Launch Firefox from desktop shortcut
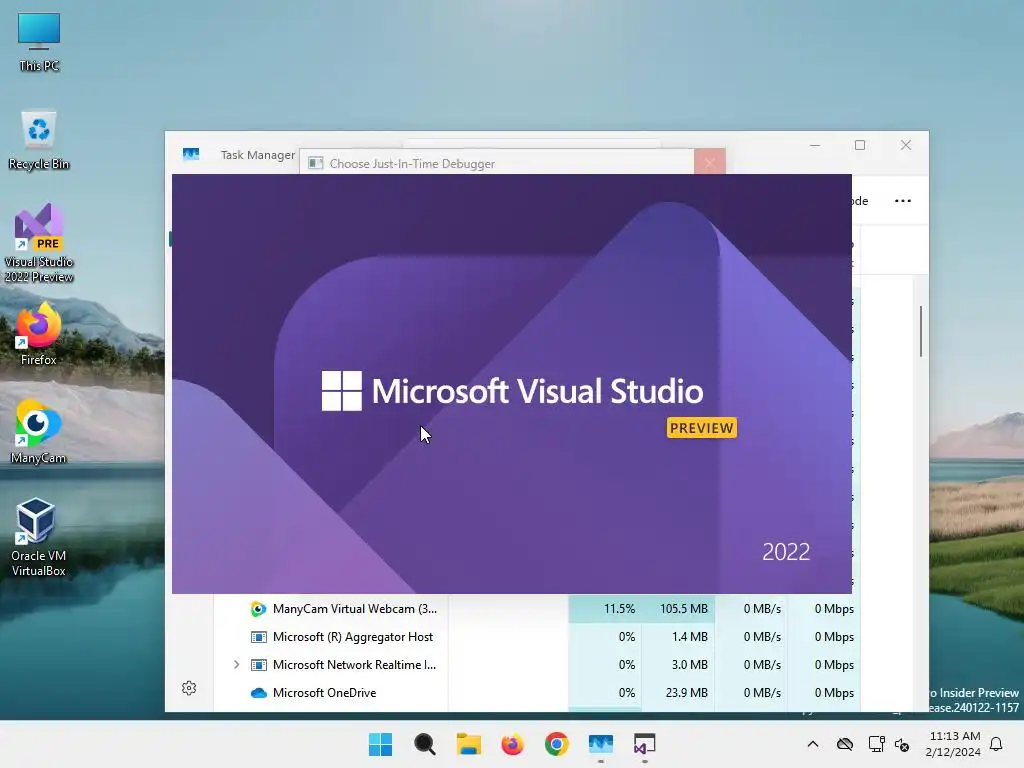The width and height of the screenshot is (1024, 768). point(39,334)
